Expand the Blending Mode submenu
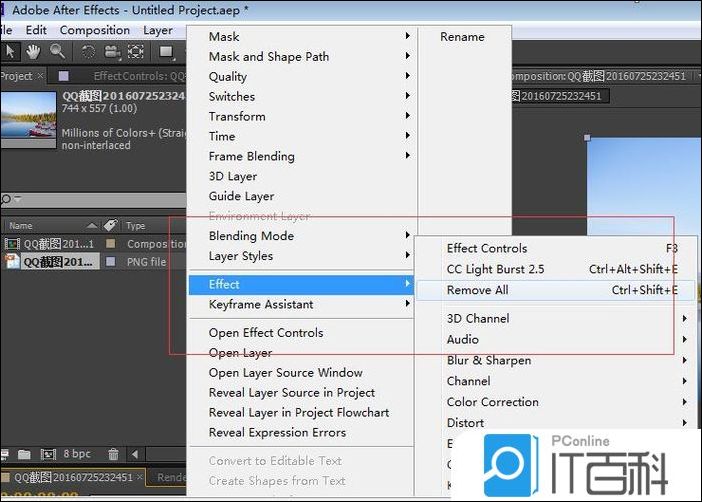702x502 pixels. click(302, 236)
